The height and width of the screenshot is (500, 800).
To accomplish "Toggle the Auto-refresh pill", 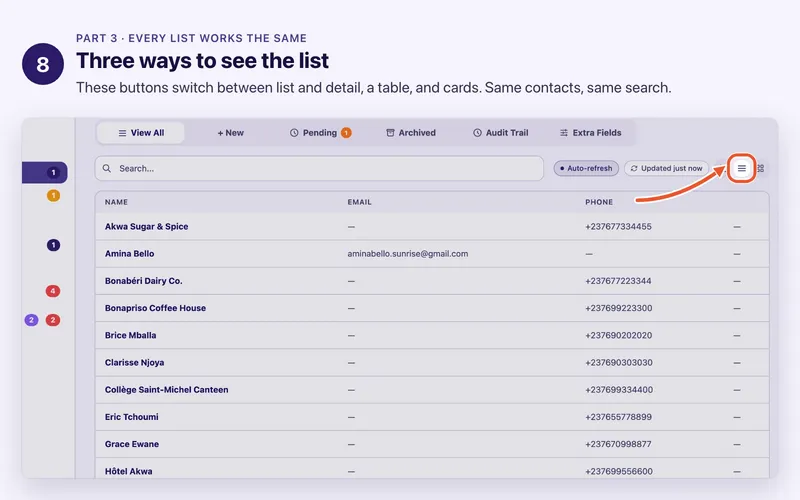I will click(586, 168).
